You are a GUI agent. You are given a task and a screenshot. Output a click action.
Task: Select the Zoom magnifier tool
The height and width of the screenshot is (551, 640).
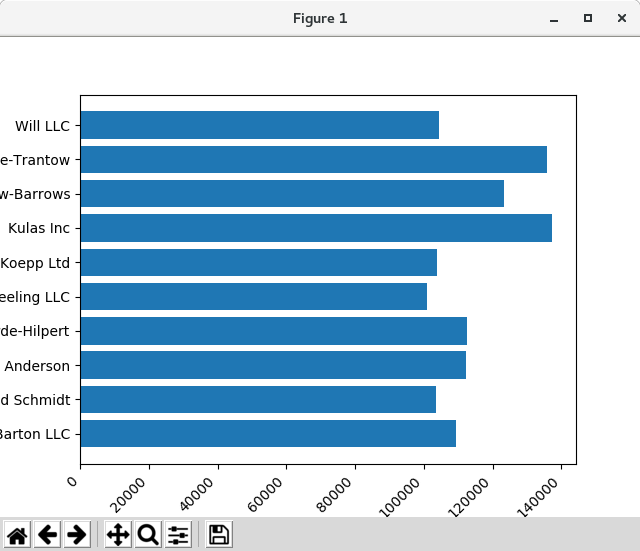point(148,535)
